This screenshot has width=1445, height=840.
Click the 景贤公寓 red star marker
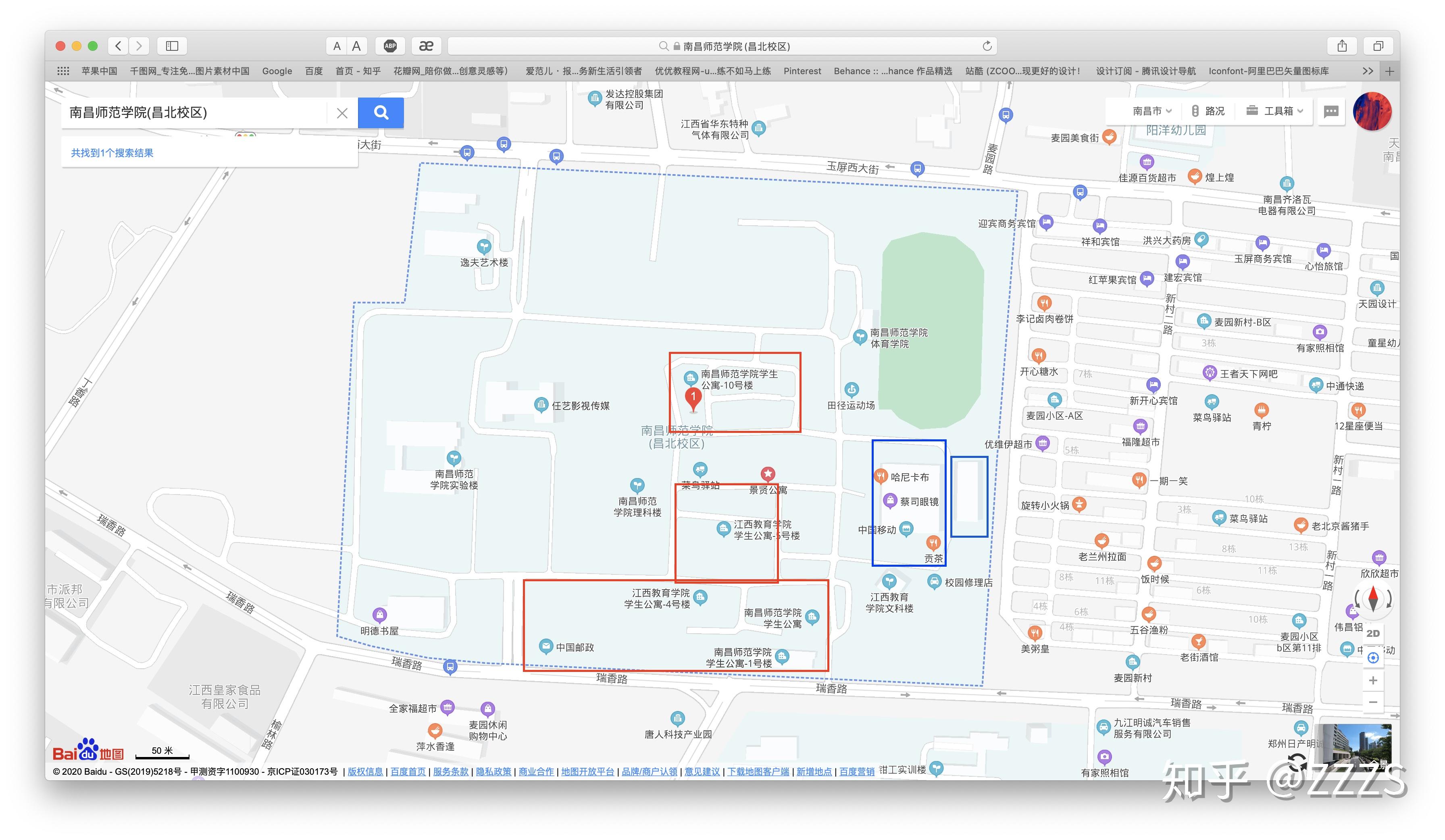coord(768,474)
